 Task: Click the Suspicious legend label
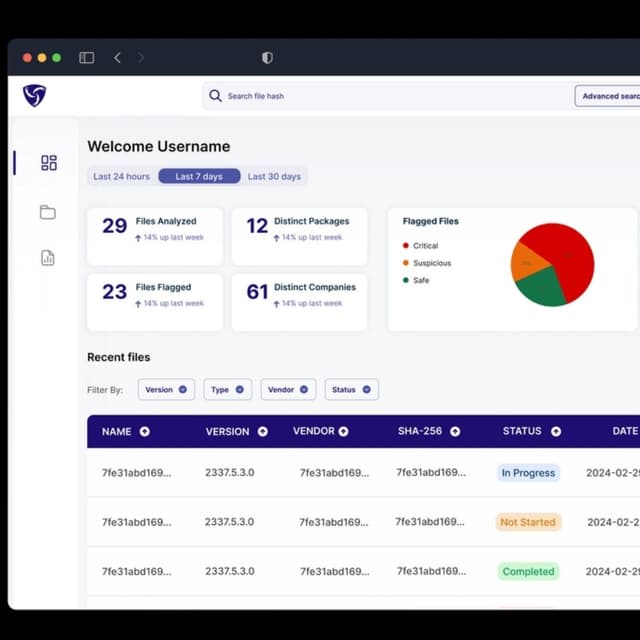click(x=432, y=263)
